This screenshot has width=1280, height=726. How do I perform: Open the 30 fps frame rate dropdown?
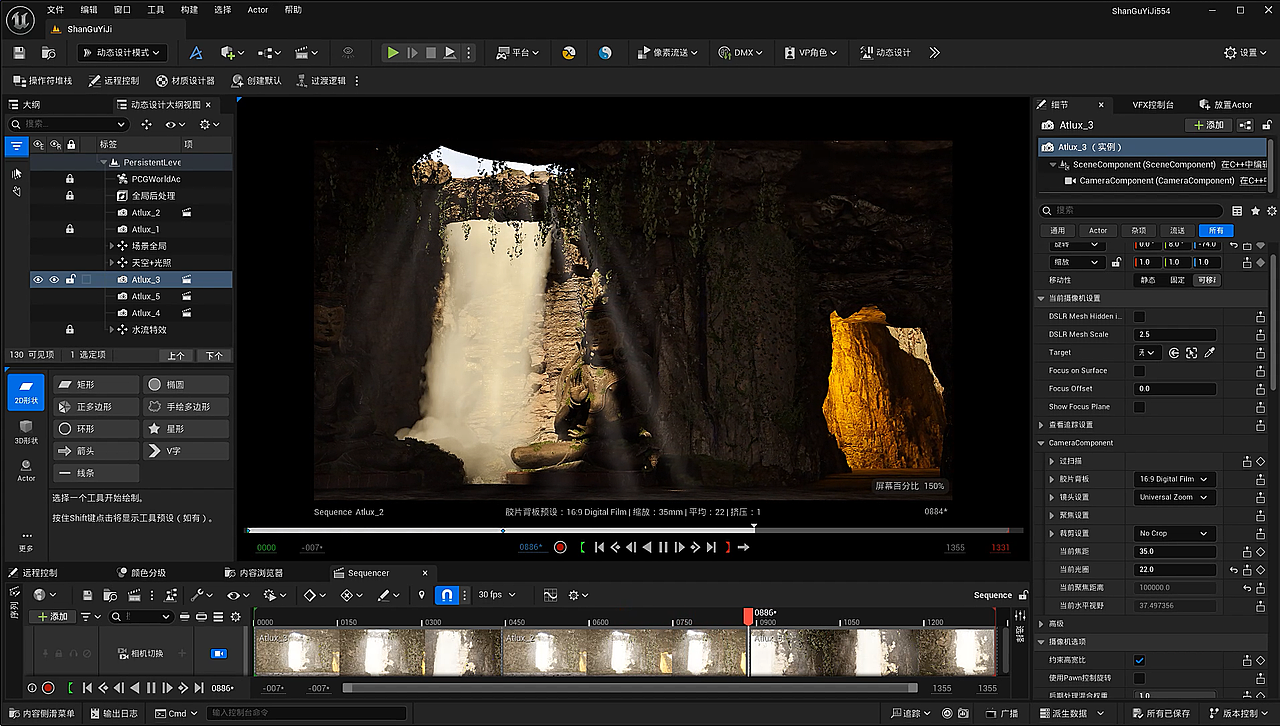click(494, 595)
